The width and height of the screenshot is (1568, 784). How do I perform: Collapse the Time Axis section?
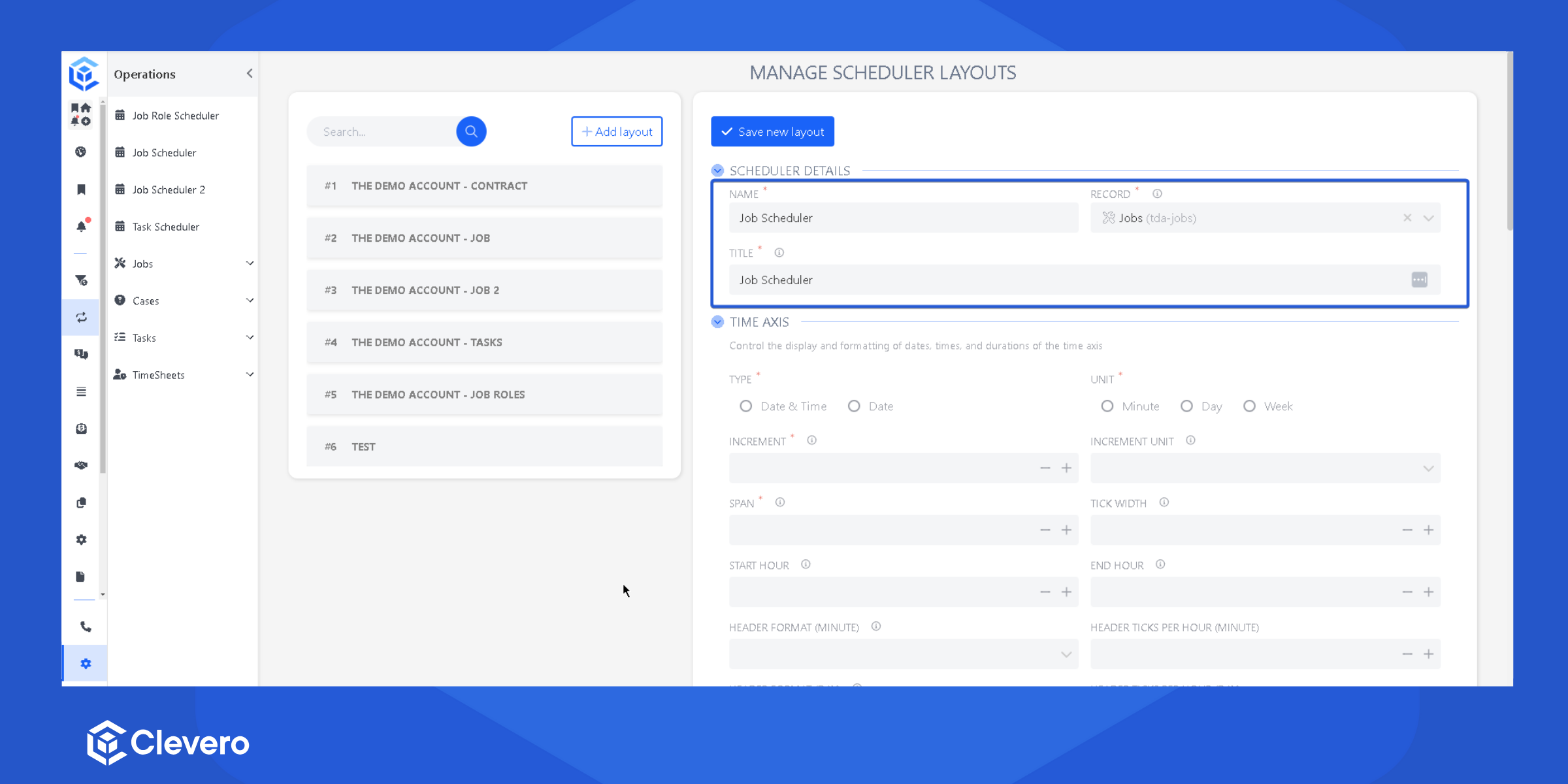(717, 321)
